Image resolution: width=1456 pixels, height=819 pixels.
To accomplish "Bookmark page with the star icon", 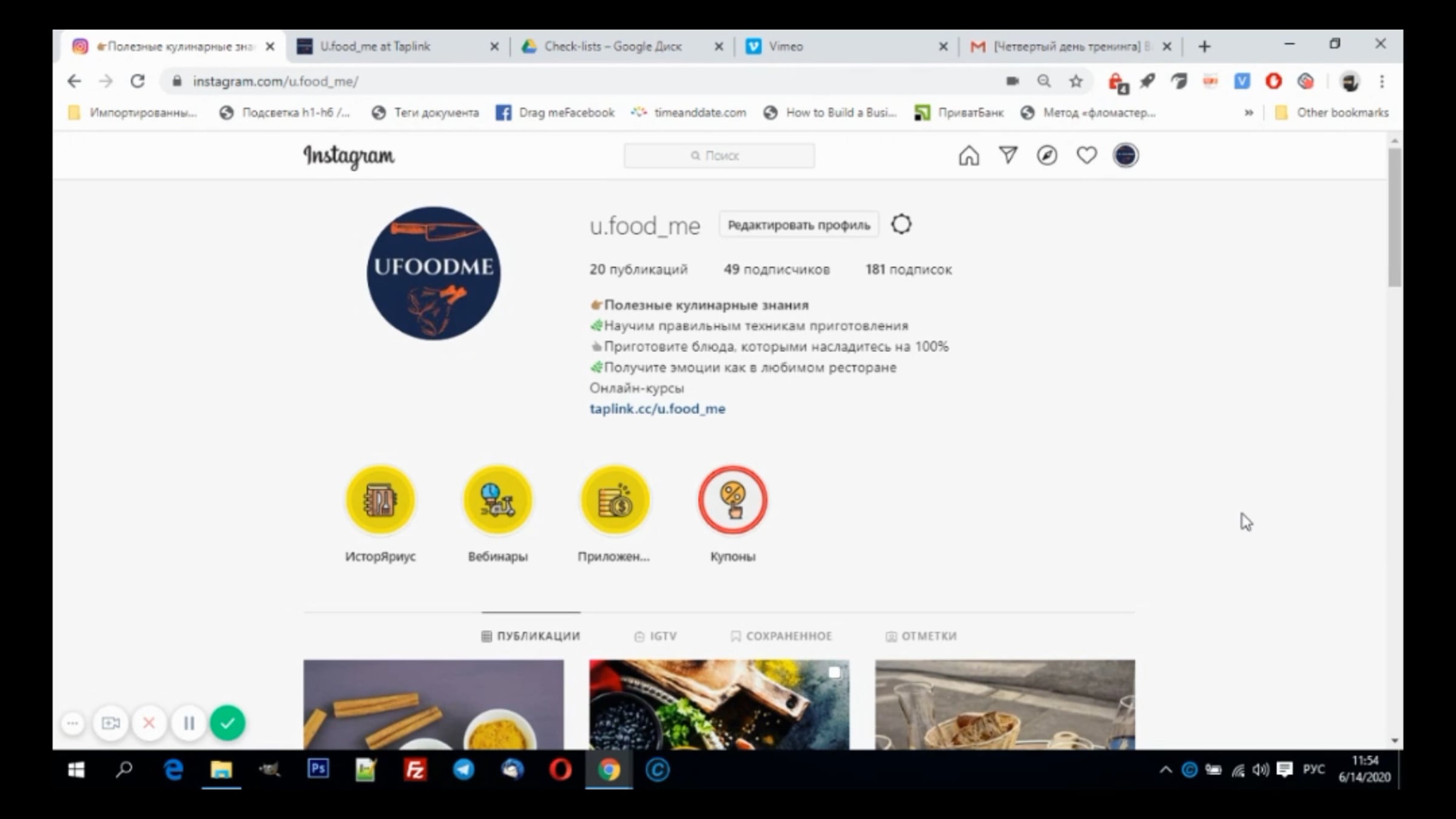I will 1076,81.
